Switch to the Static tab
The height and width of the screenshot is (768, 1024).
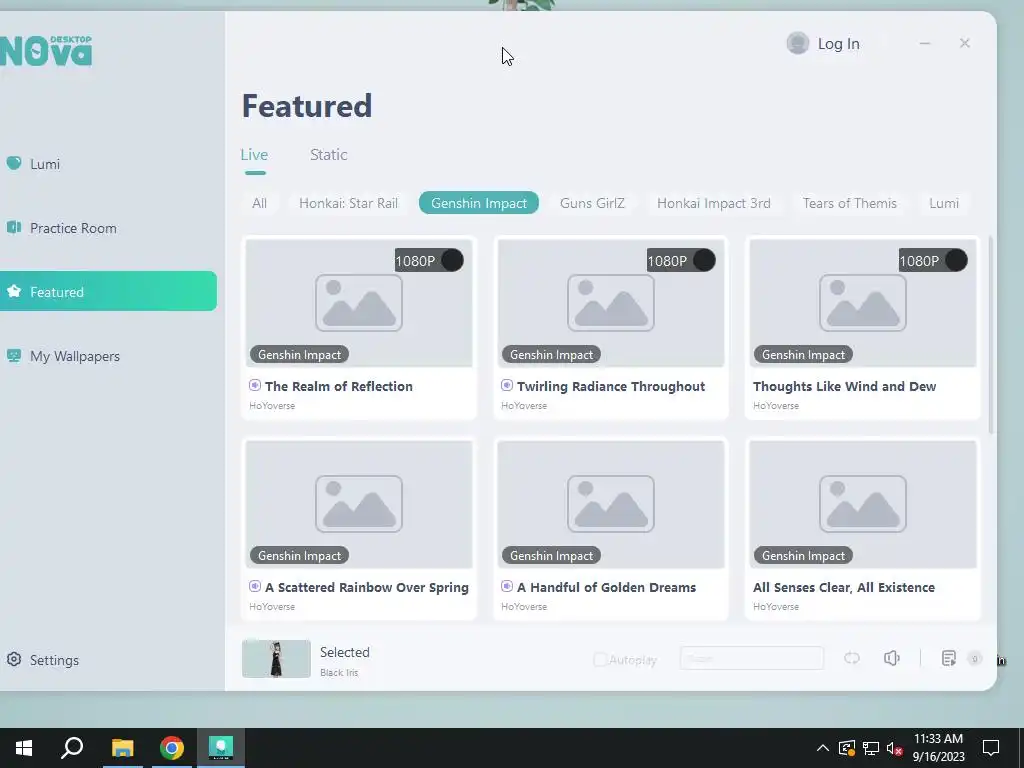(x=328, y=155)
